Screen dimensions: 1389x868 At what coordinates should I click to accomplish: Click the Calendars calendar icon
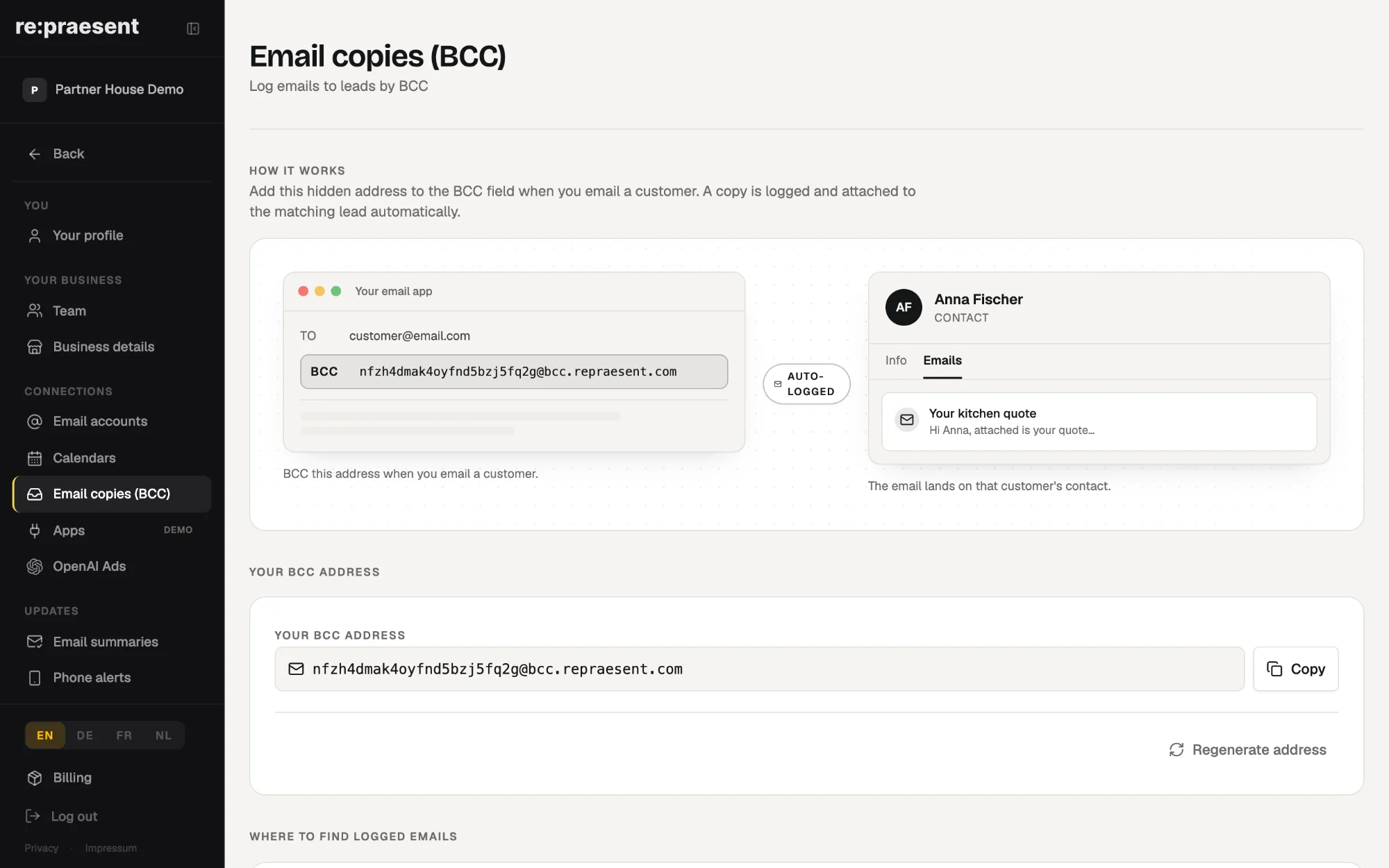coord(35,458)
